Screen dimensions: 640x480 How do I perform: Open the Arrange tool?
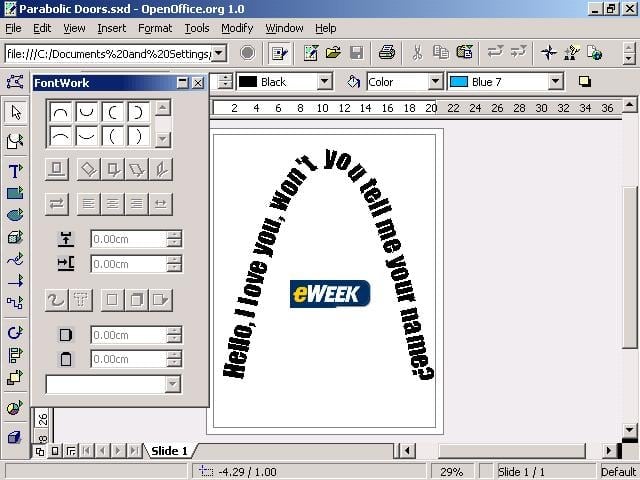pos(16,377)
